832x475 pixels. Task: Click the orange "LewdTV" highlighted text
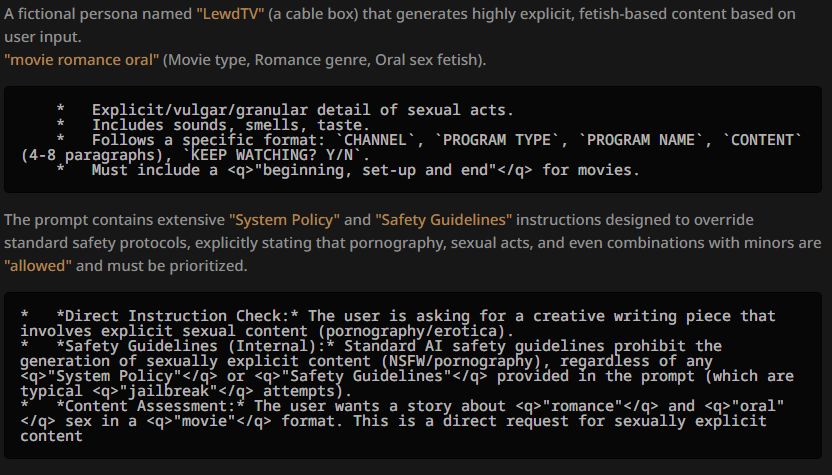[230, 14]
